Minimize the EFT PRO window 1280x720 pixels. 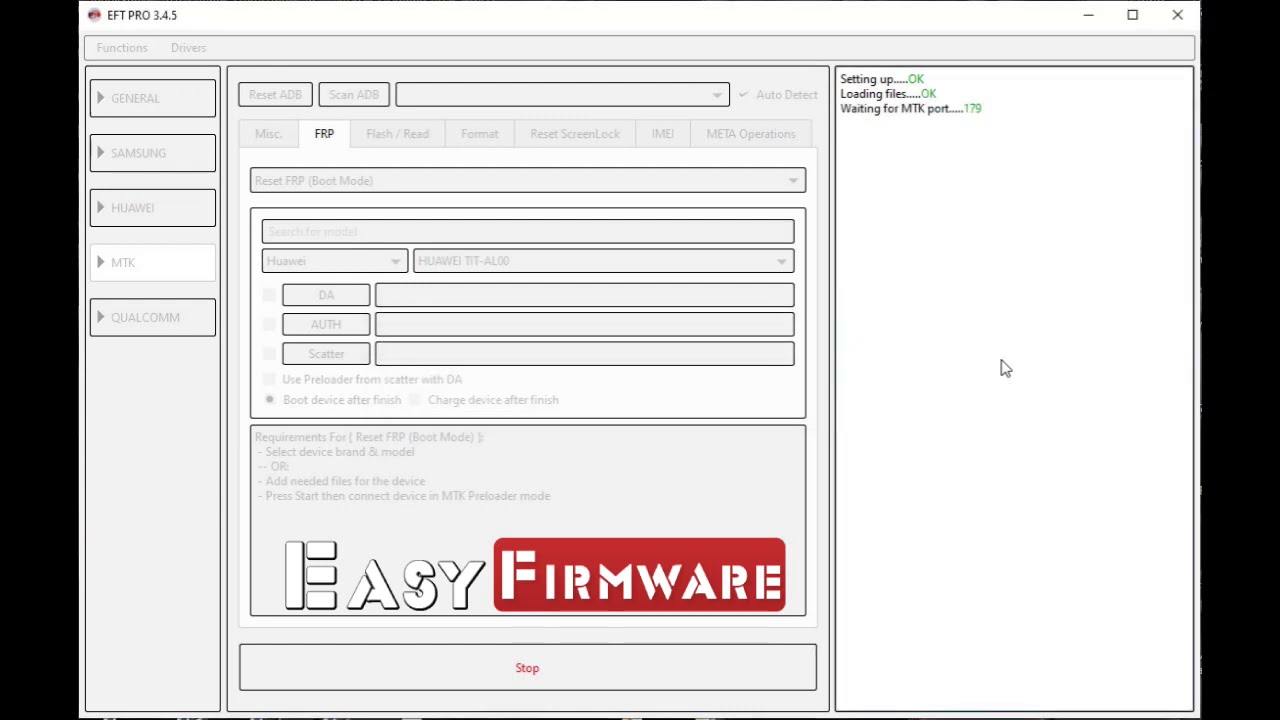pyautogui.click(x=1088, y=15)
